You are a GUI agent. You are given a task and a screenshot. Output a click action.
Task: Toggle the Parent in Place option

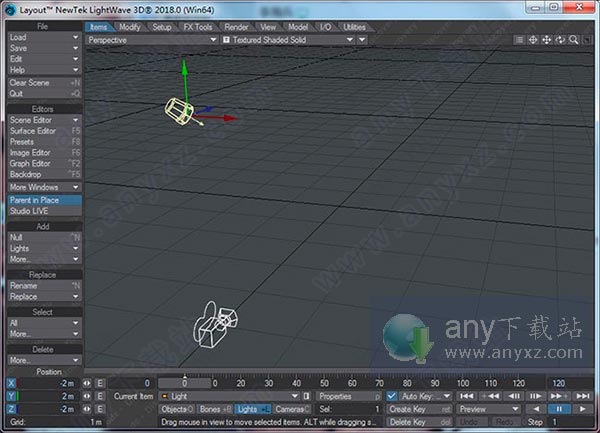tap(44, 200)
